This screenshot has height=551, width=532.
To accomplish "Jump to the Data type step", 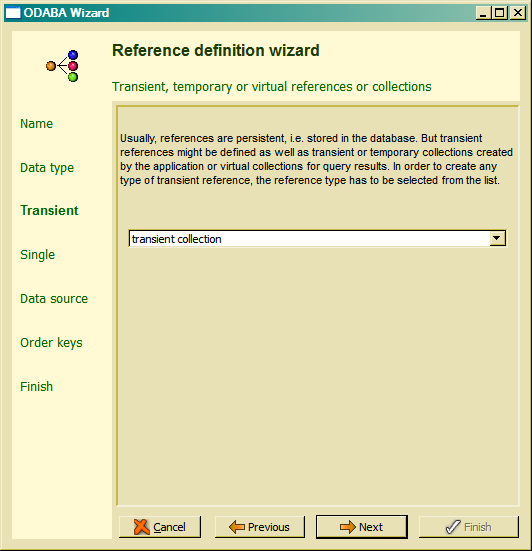I will 47,168.
